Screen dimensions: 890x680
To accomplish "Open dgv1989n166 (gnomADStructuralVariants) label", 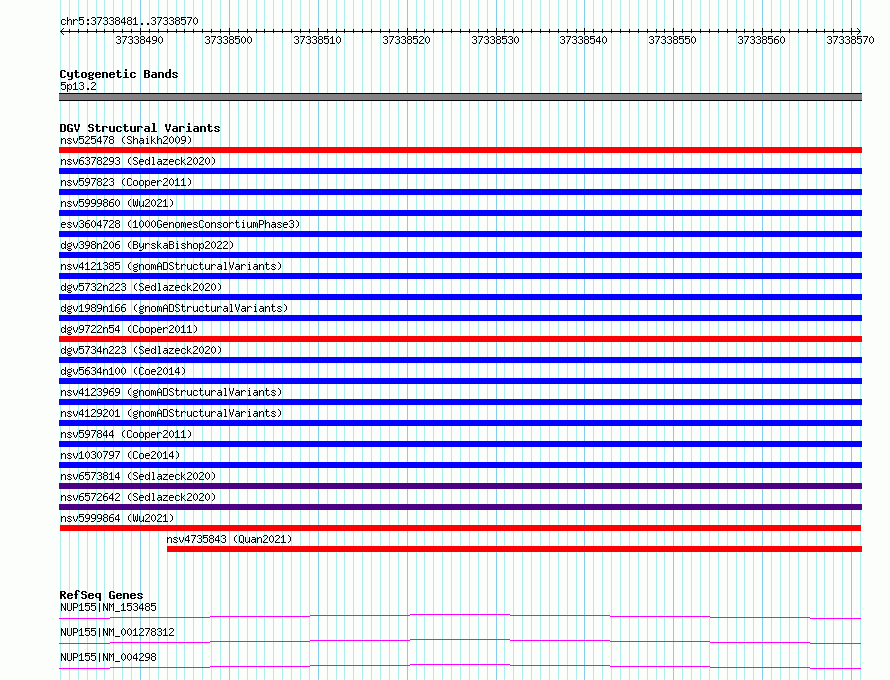I will (174, 308).
